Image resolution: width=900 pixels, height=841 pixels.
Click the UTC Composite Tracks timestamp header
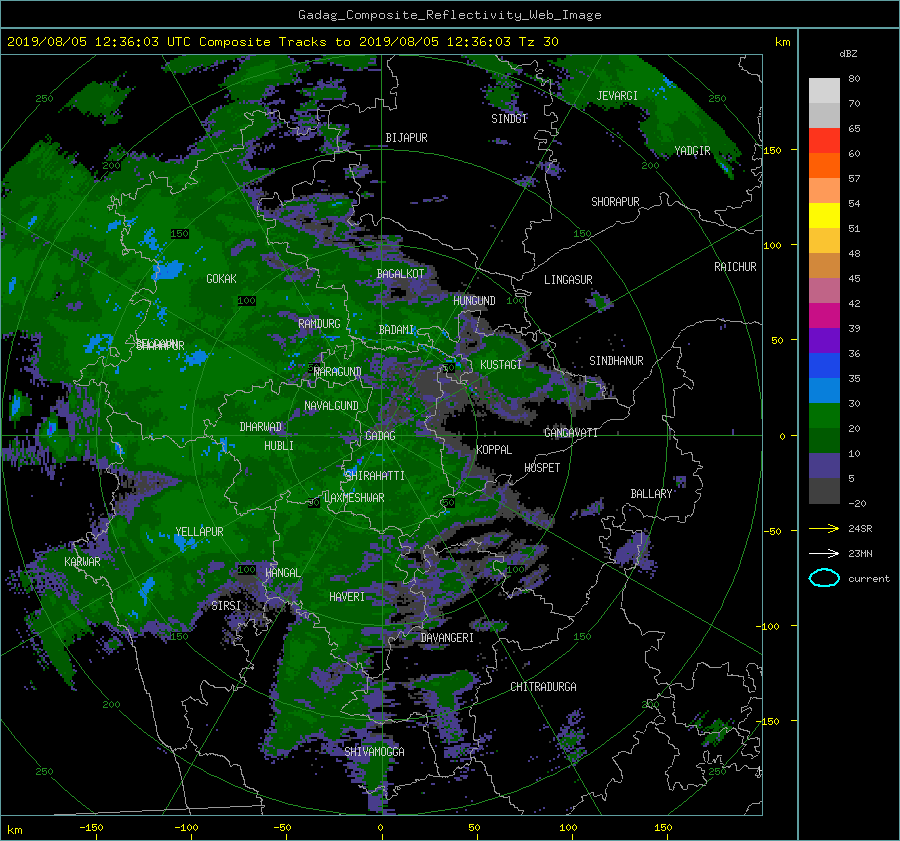[x=282, y=42]
